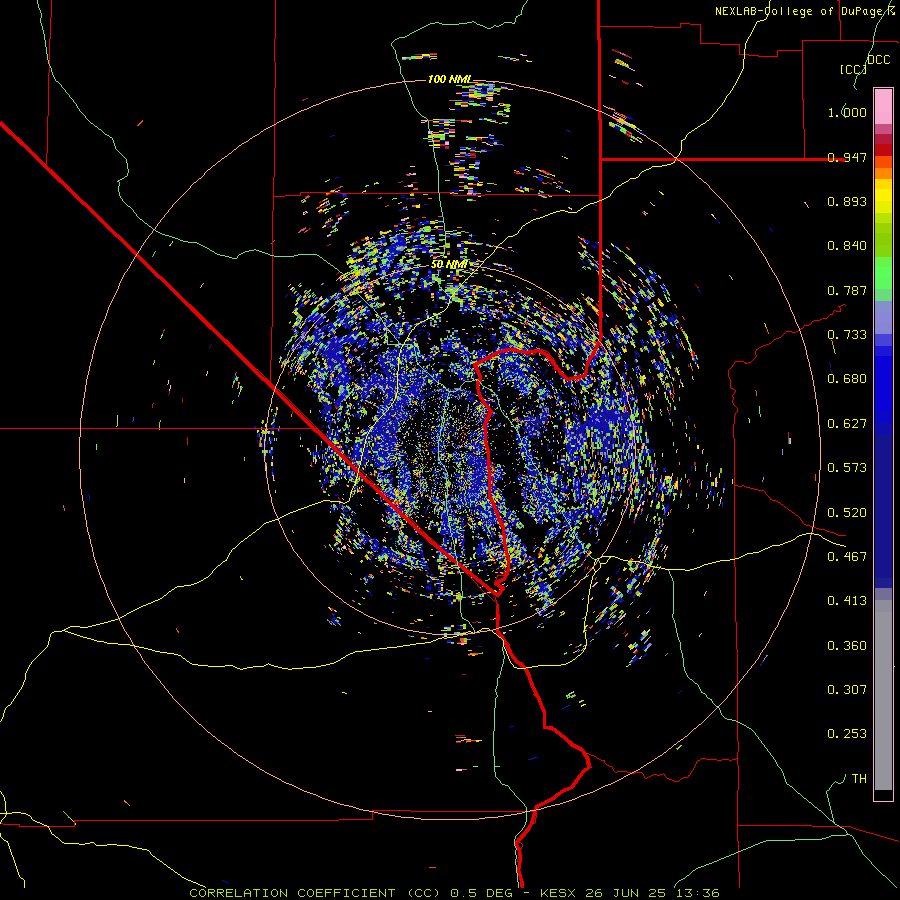Click the 0.733 scale value

pyautogui.click(x=847, y=335)
